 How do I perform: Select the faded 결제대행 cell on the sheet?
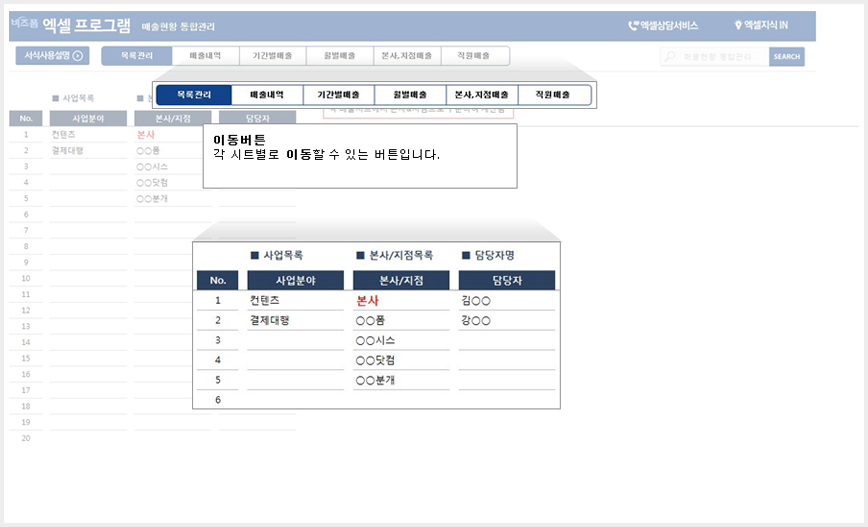[88, 151]
